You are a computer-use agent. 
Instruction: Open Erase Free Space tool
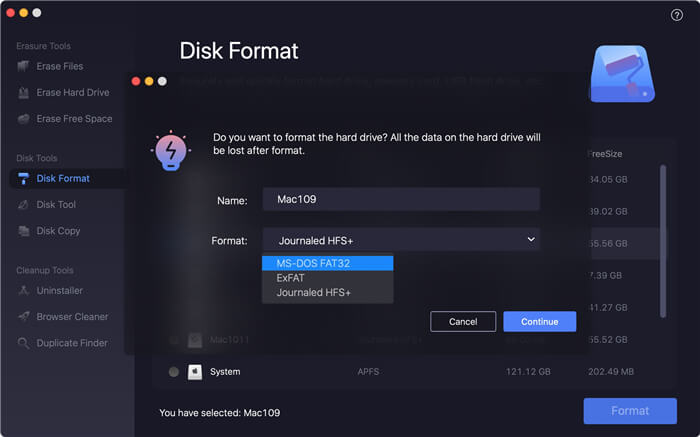[74, 119]
